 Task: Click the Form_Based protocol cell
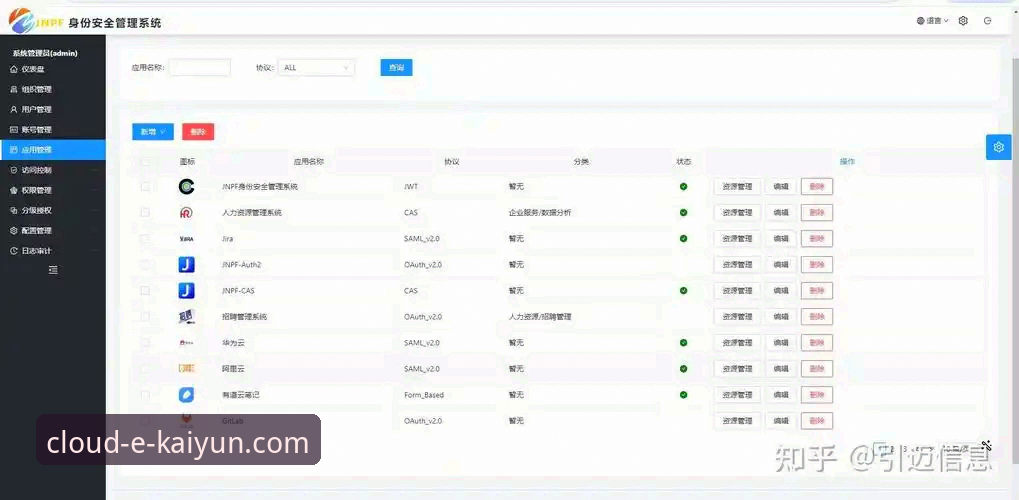click(424, 395)
